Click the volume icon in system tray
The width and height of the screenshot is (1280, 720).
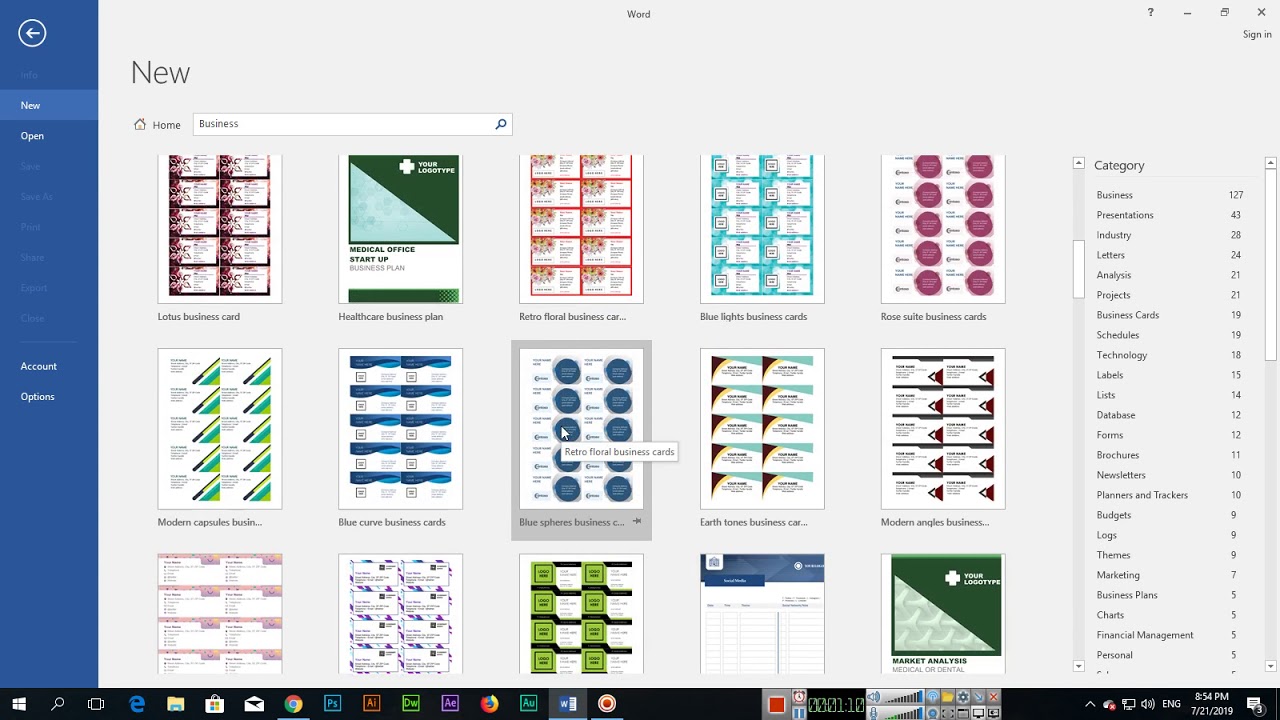point(1148,704)
